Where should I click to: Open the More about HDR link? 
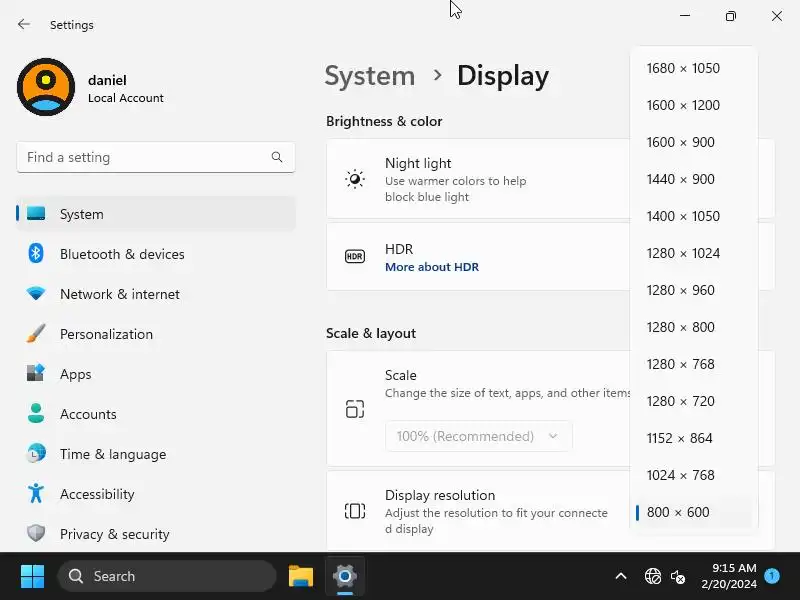click(432, 267)
